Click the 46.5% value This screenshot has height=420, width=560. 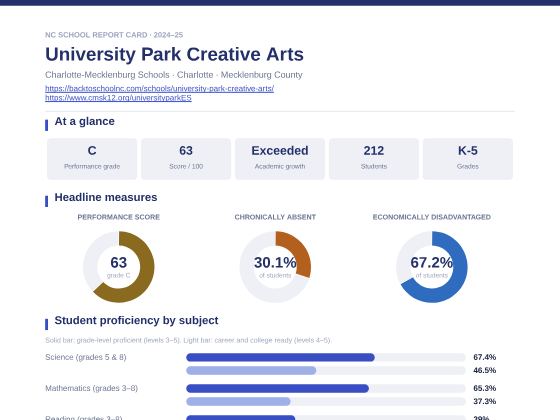(485, 370)
